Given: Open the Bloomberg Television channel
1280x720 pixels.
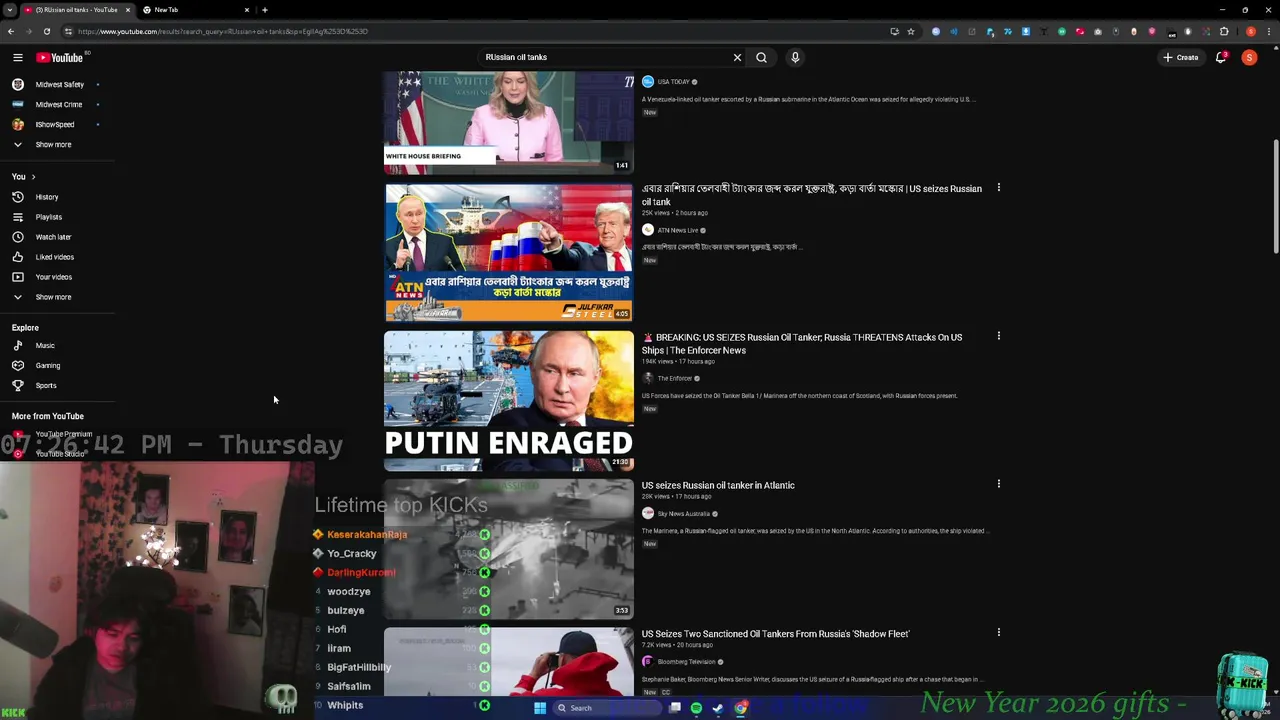Looking at the screenshot, I should point(686,661).
